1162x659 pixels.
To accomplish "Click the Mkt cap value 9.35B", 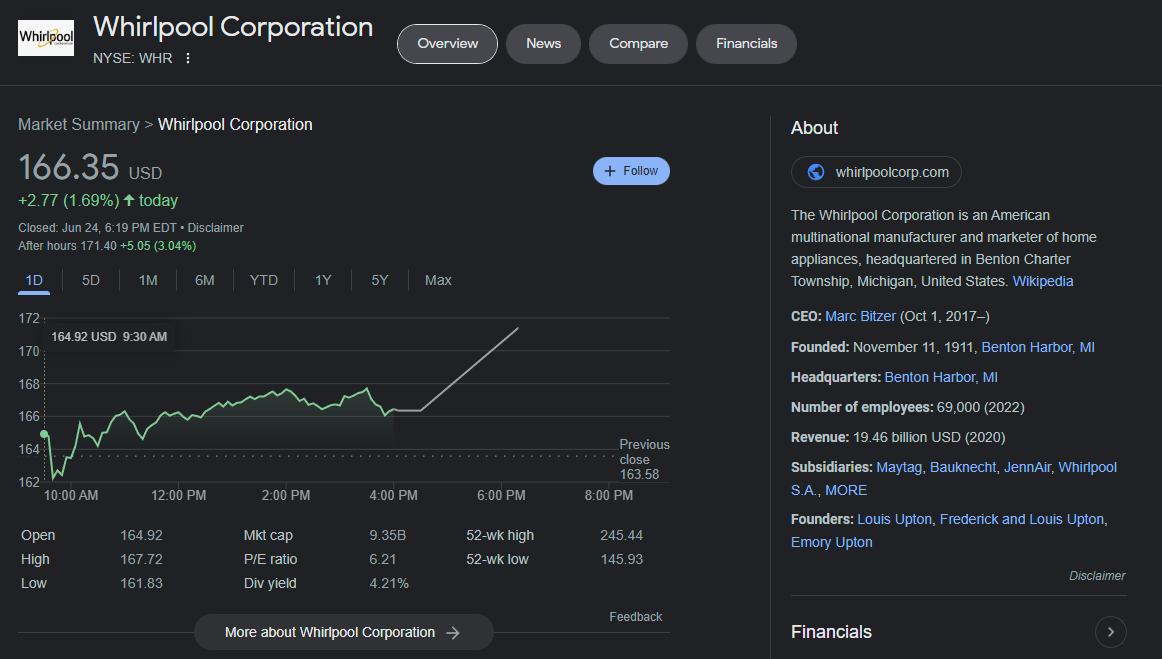I will tap(388, 535).
